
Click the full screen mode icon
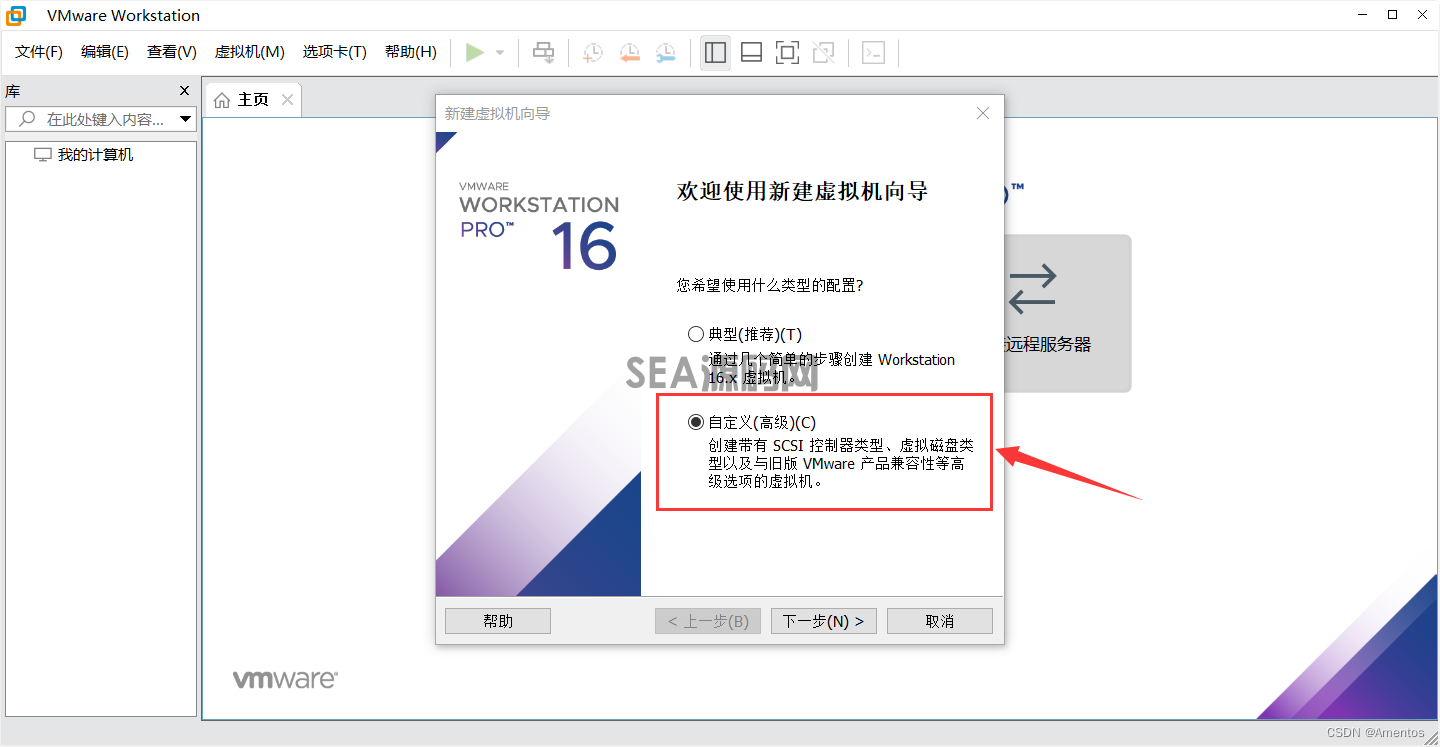click(787, 52)
